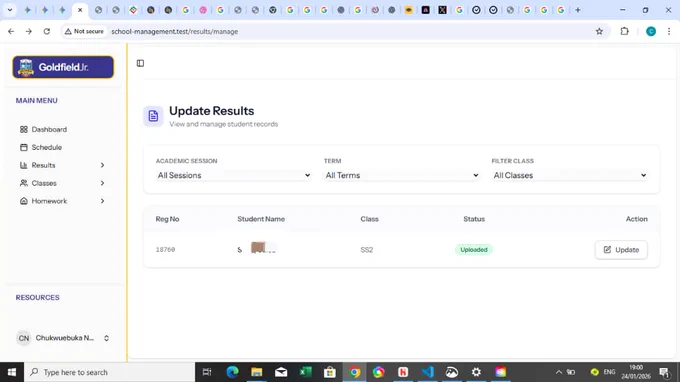The image size is (680, 382).
Task: Click the address bar URL
Action: (175, 31)
